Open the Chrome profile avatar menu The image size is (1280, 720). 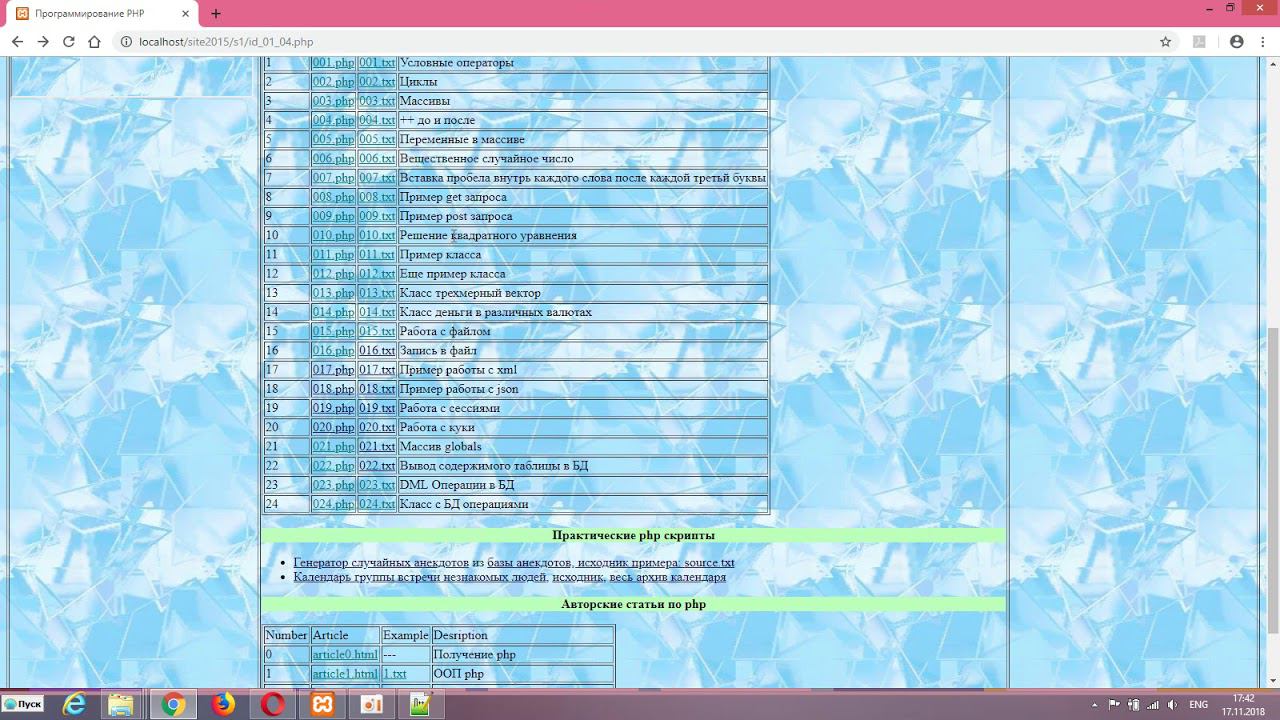(x=1237, y=42)
